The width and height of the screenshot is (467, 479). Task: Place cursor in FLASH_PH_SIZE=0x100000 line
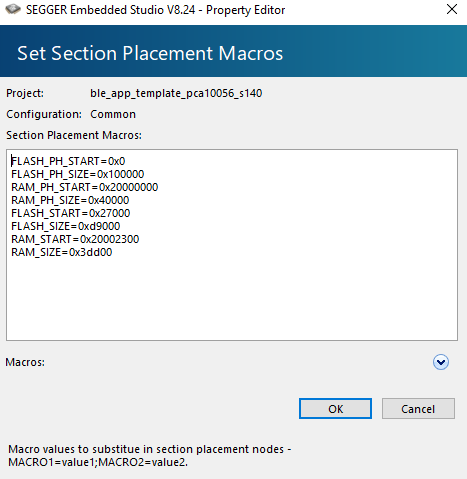coord(78,174)
